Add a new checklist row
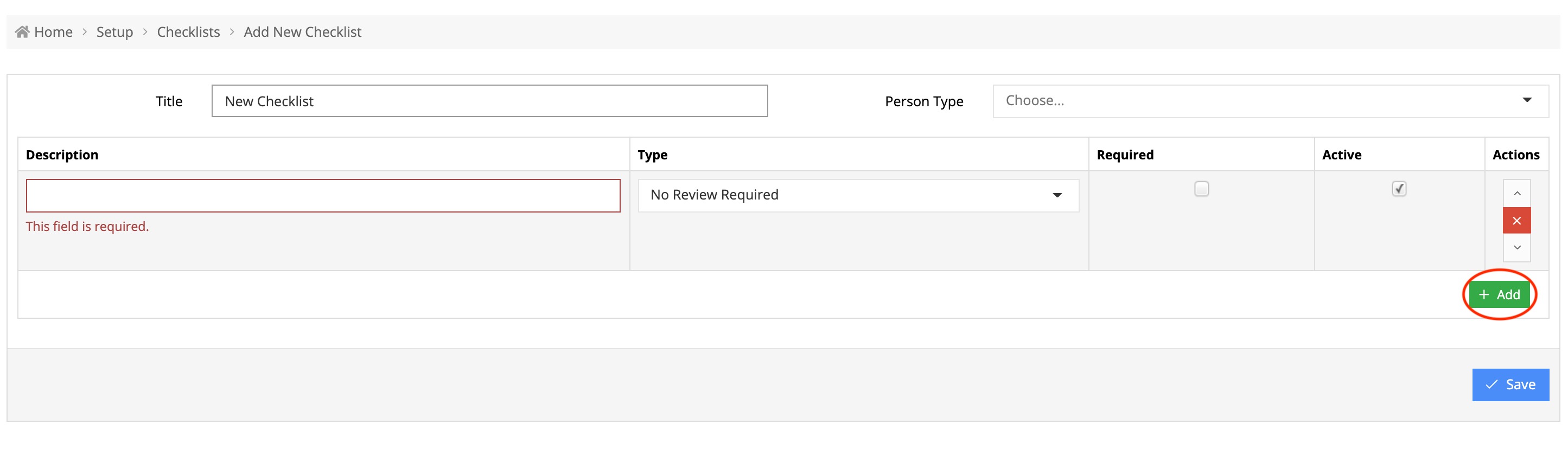The image size is (1568, 463). tap(1499, 295)
